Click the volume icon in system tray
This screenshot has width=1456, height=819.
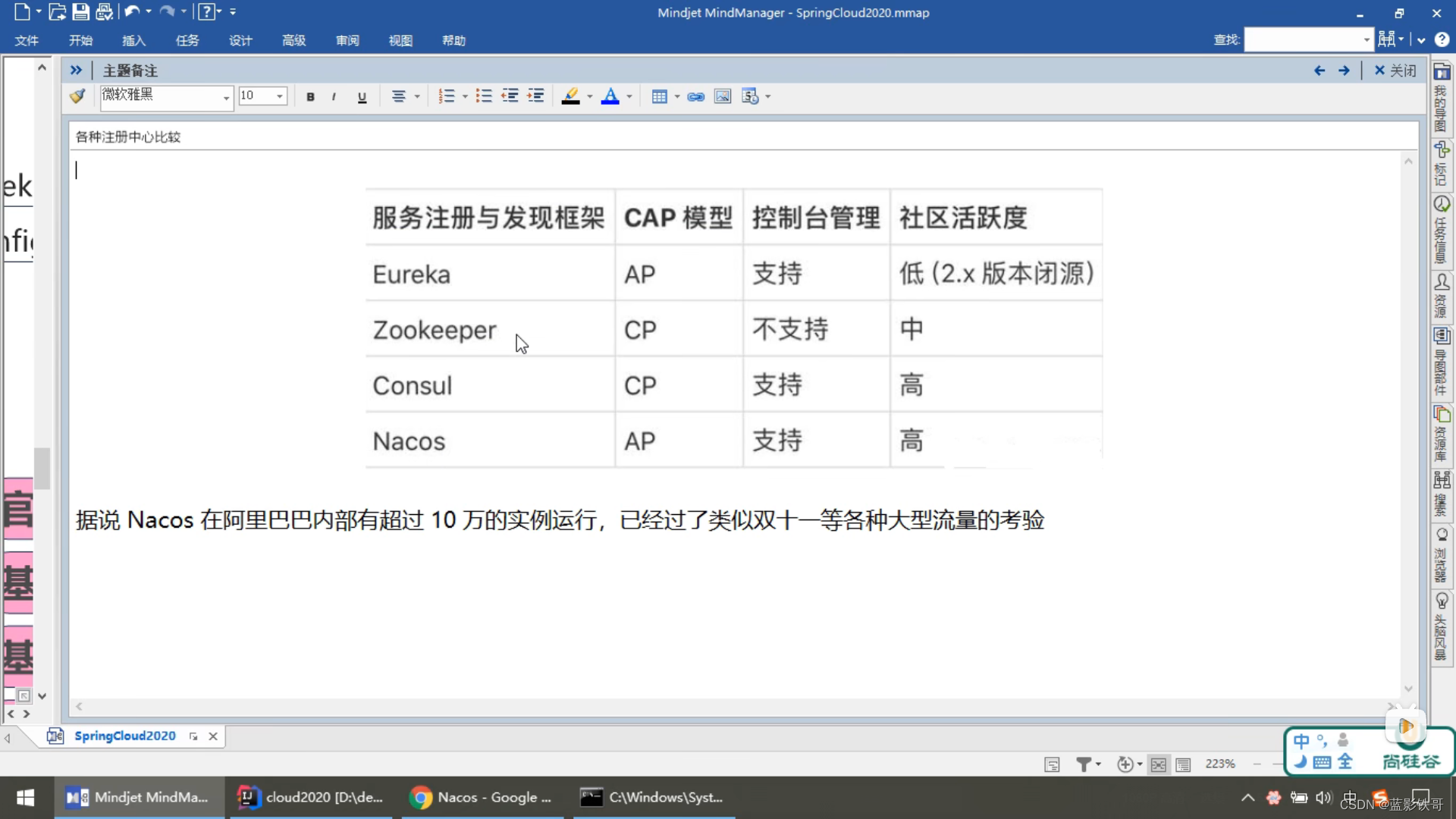point(1324,798)
